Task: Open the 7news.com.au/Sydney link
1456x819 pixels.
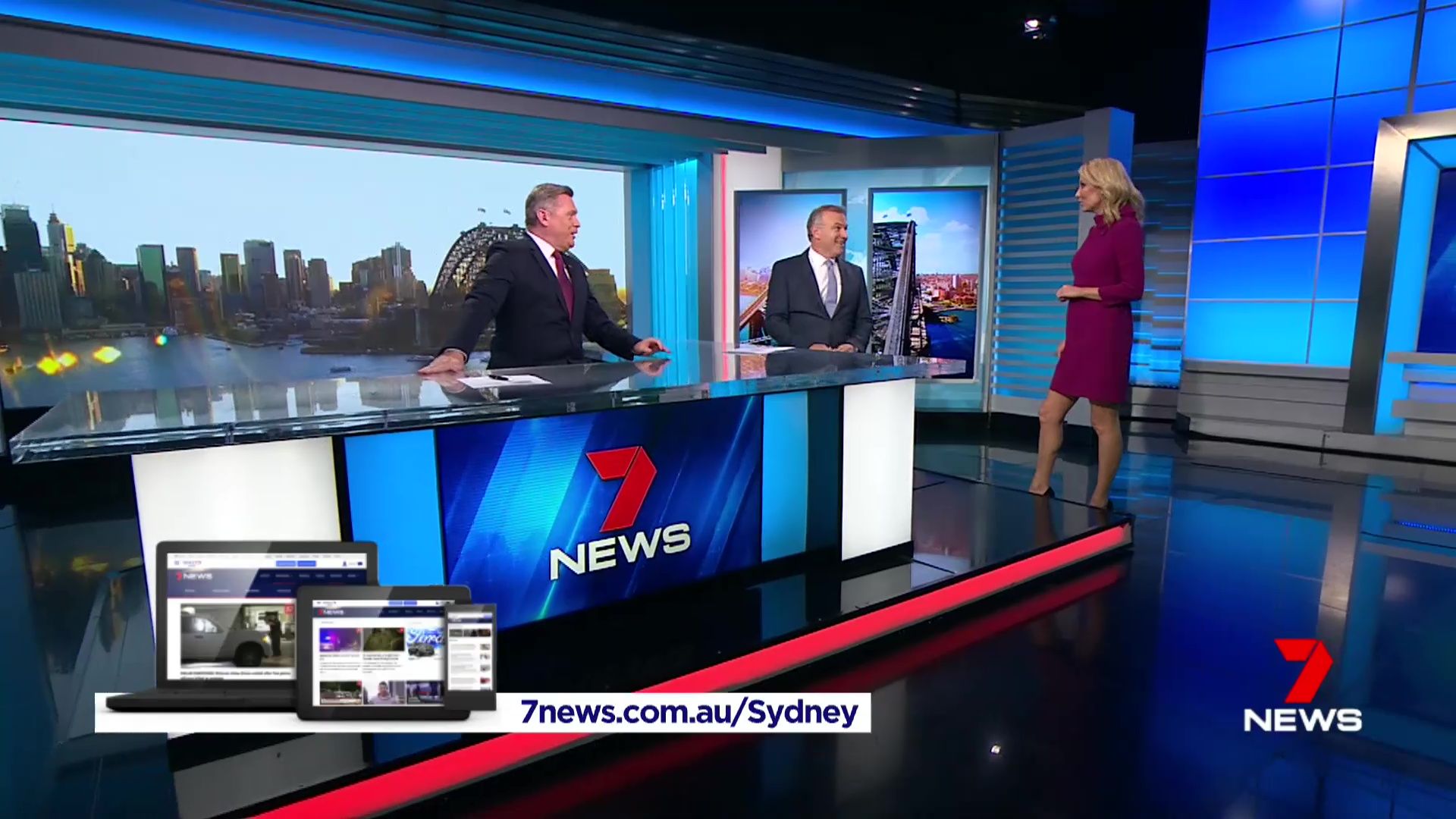Action: (x=689, y=712)
